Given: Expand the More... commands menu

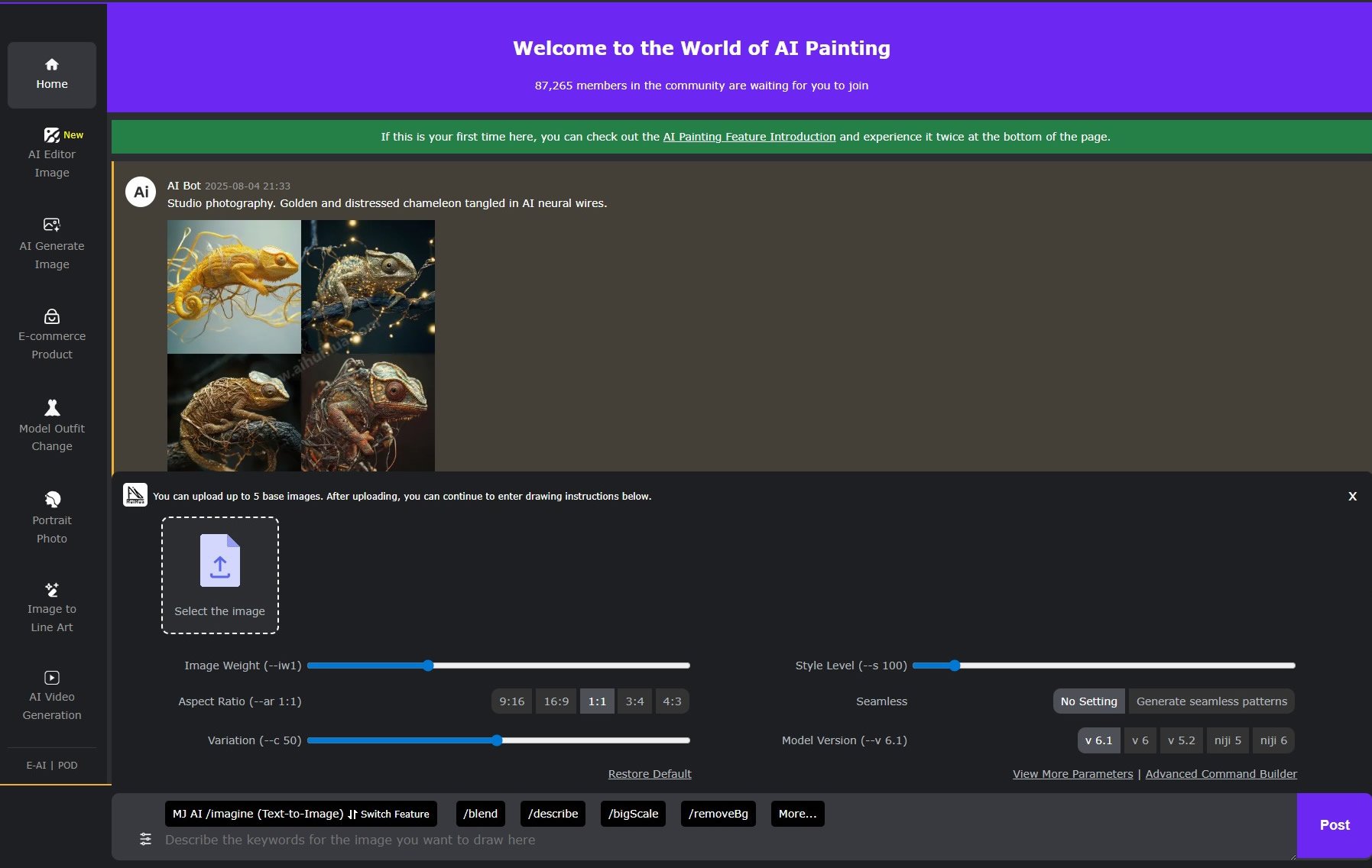Looking at the screenshot, I should point(796,814).
